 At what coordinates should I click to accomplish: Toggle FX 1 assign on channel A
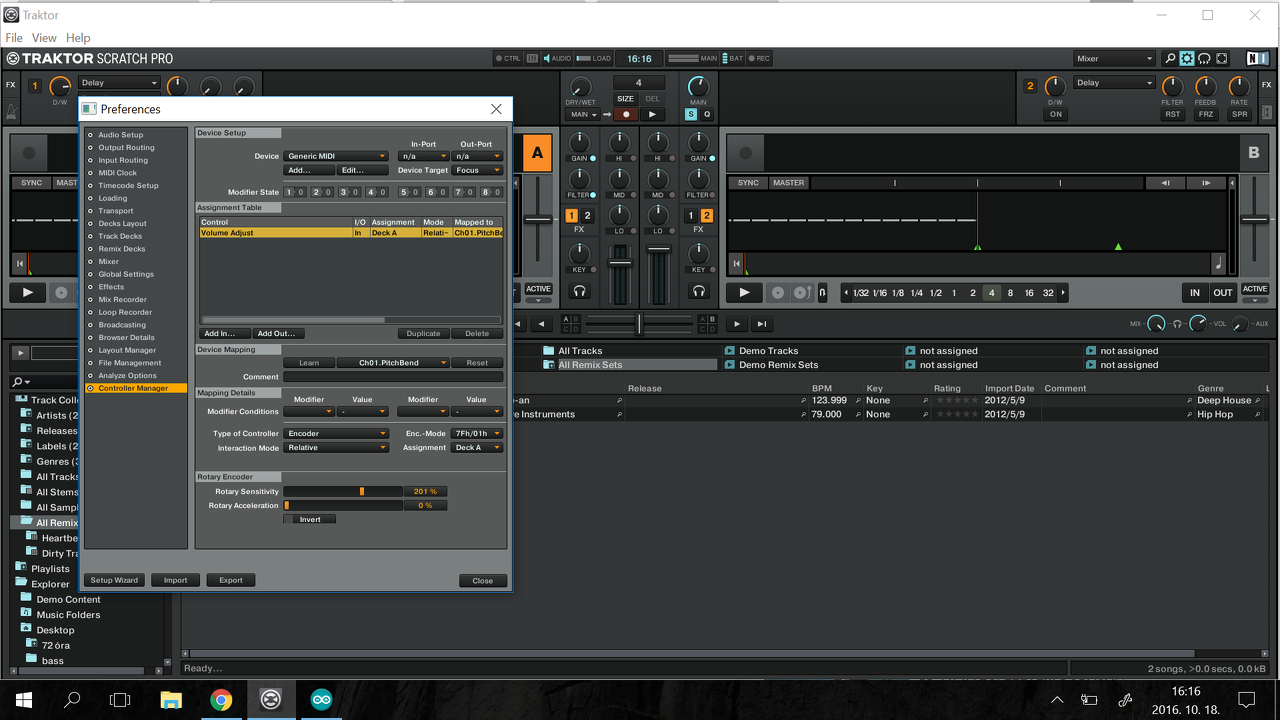(x=571, y=216)
